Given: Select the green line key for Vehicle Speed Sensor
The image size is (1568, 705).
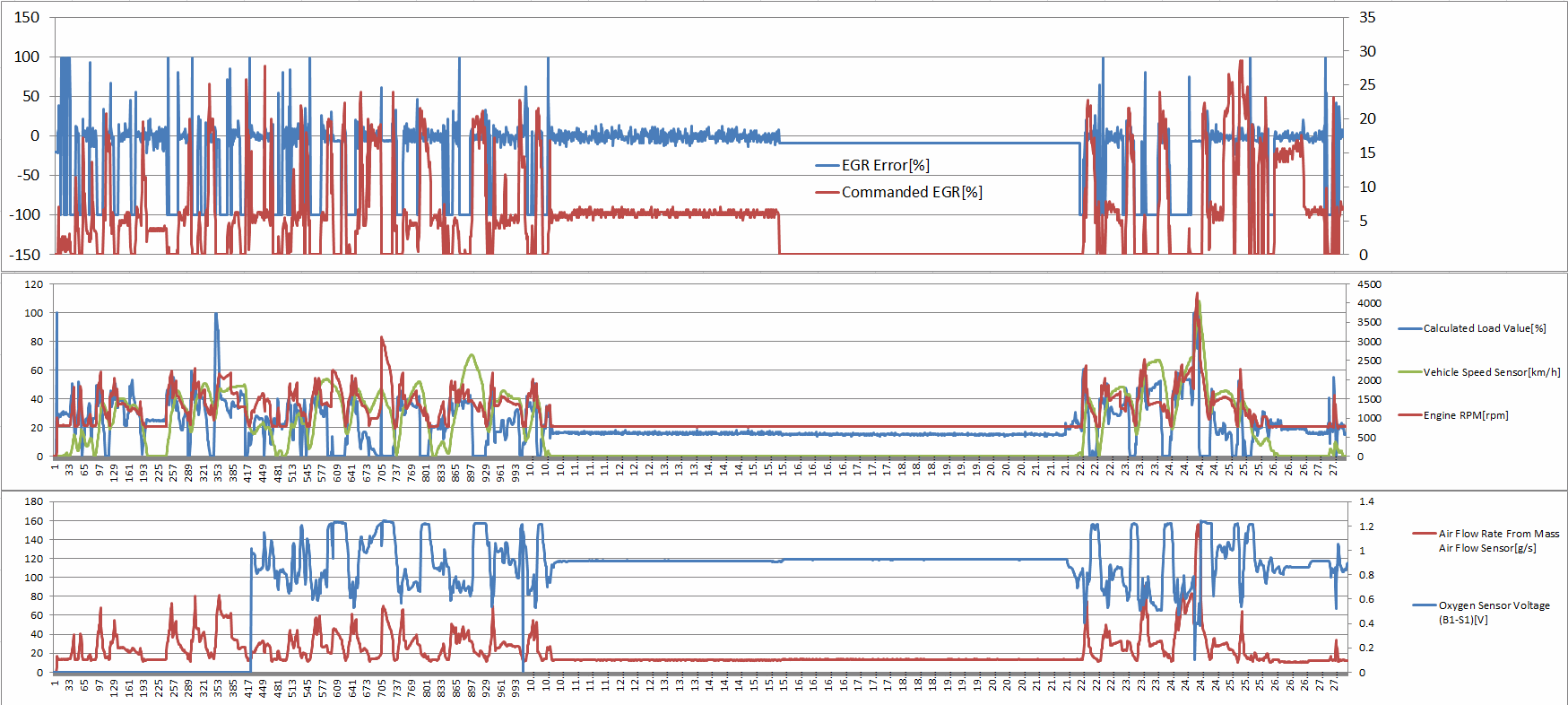Looking at the screenshot, I should [1409, 372].
